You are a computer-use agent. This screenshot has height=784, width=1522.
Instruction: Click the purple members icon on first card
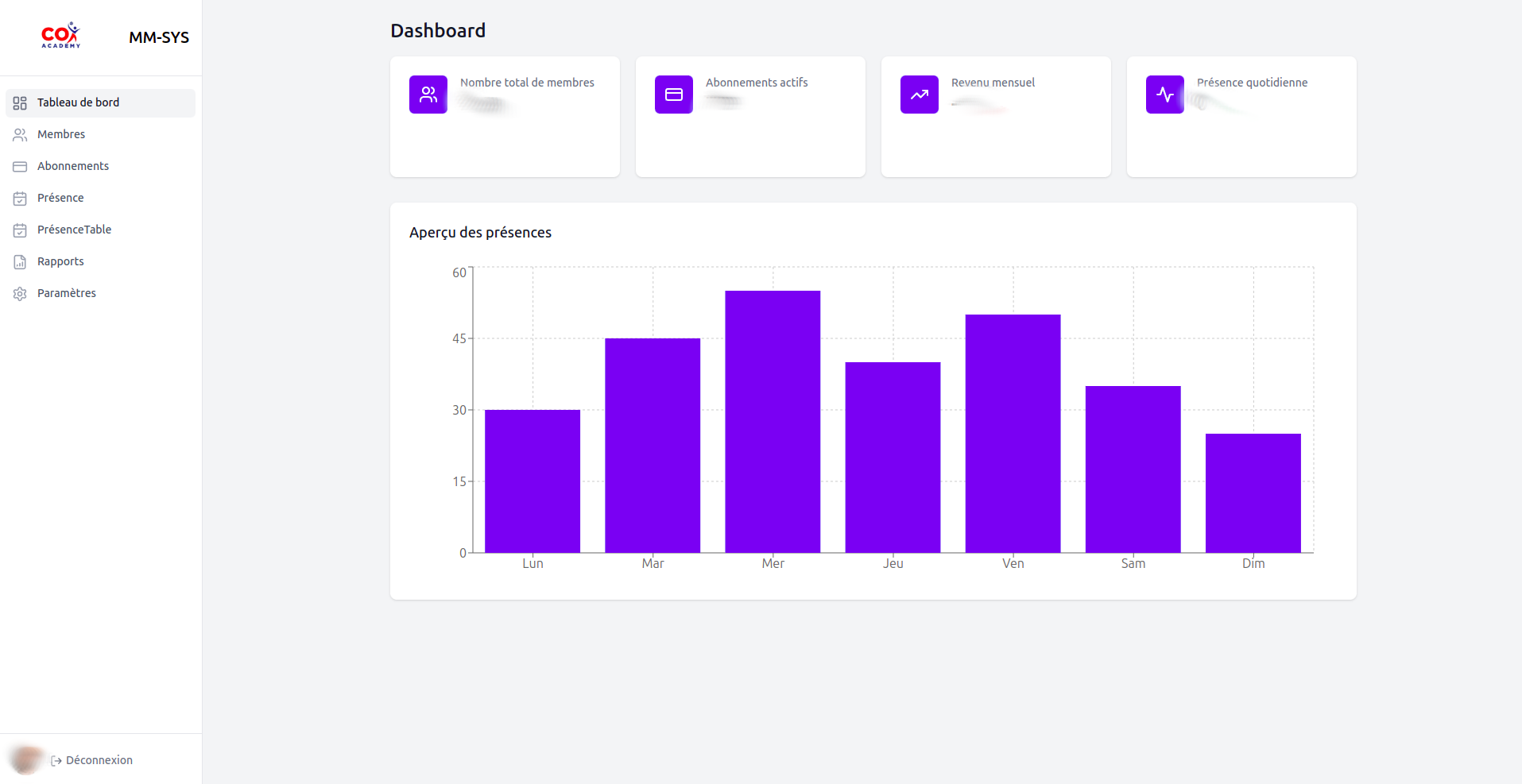coord(428,95)
